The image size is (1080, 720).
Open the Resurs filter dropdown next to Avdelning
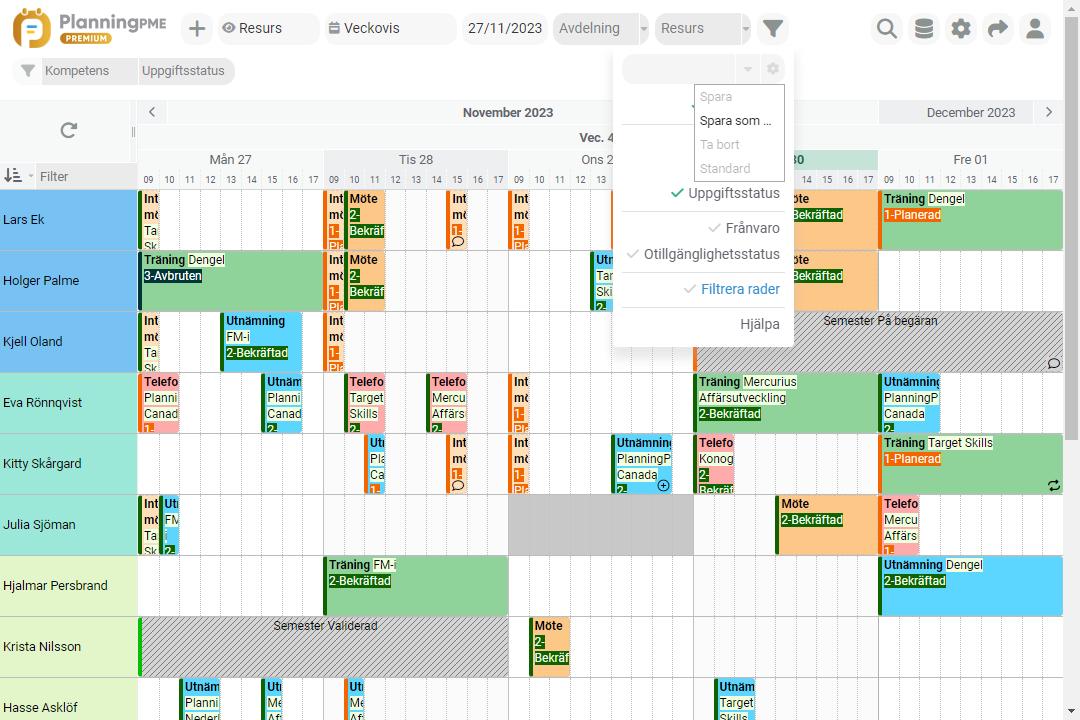point(703,28)
